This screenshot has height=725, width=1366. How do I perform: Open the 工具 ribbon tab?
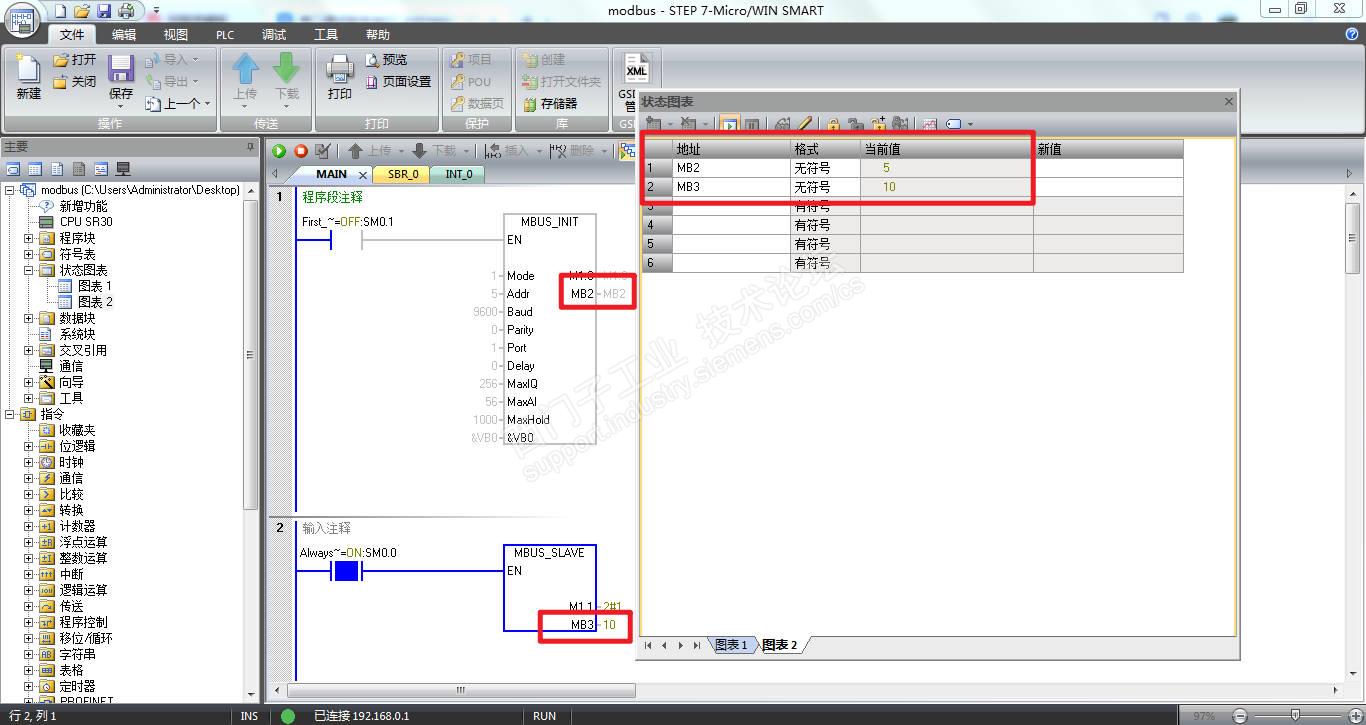tap(326, 34)
